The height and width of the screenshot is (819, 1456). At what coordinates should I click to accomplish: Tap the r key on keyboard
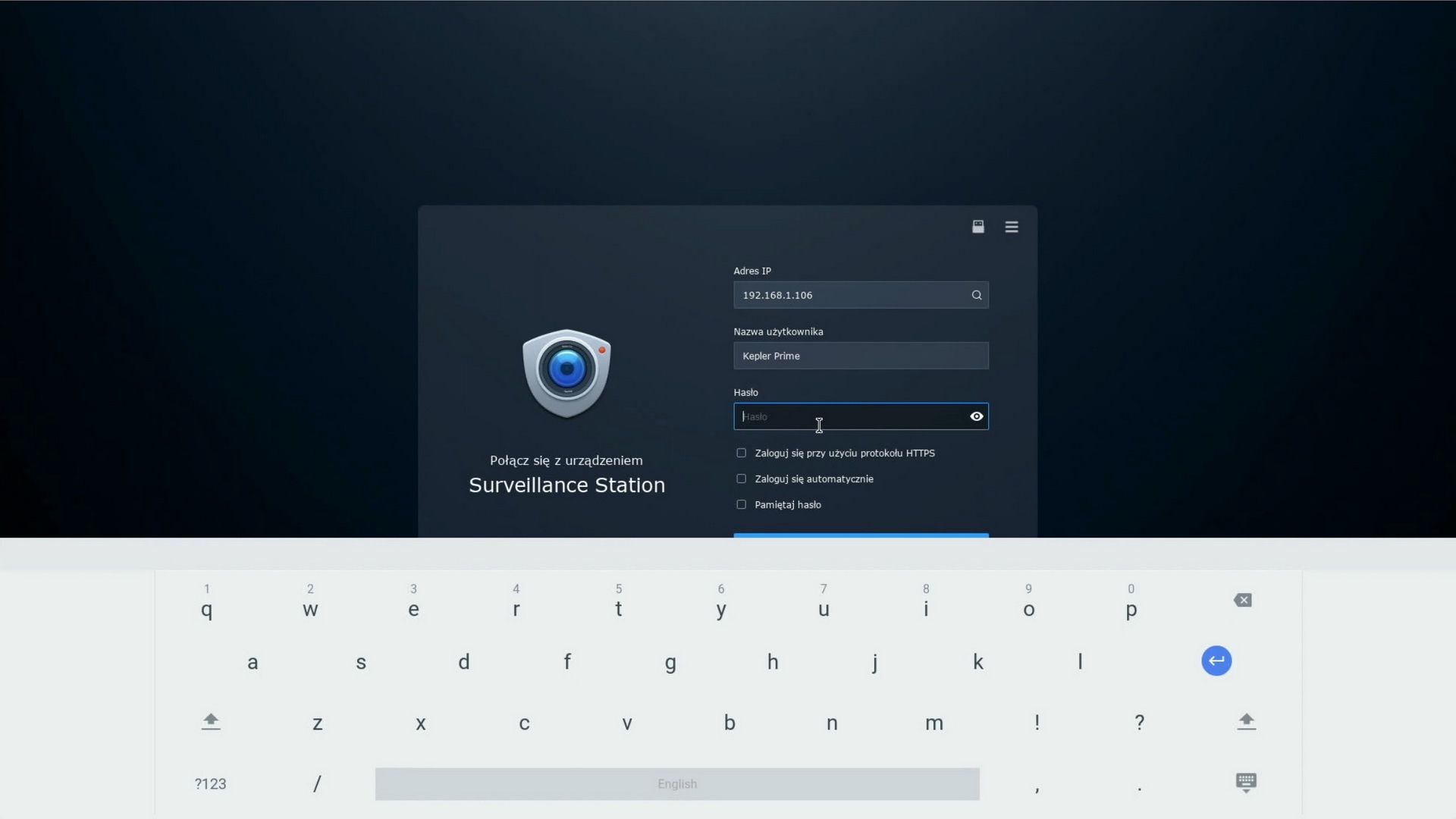(x=516, y=609)
